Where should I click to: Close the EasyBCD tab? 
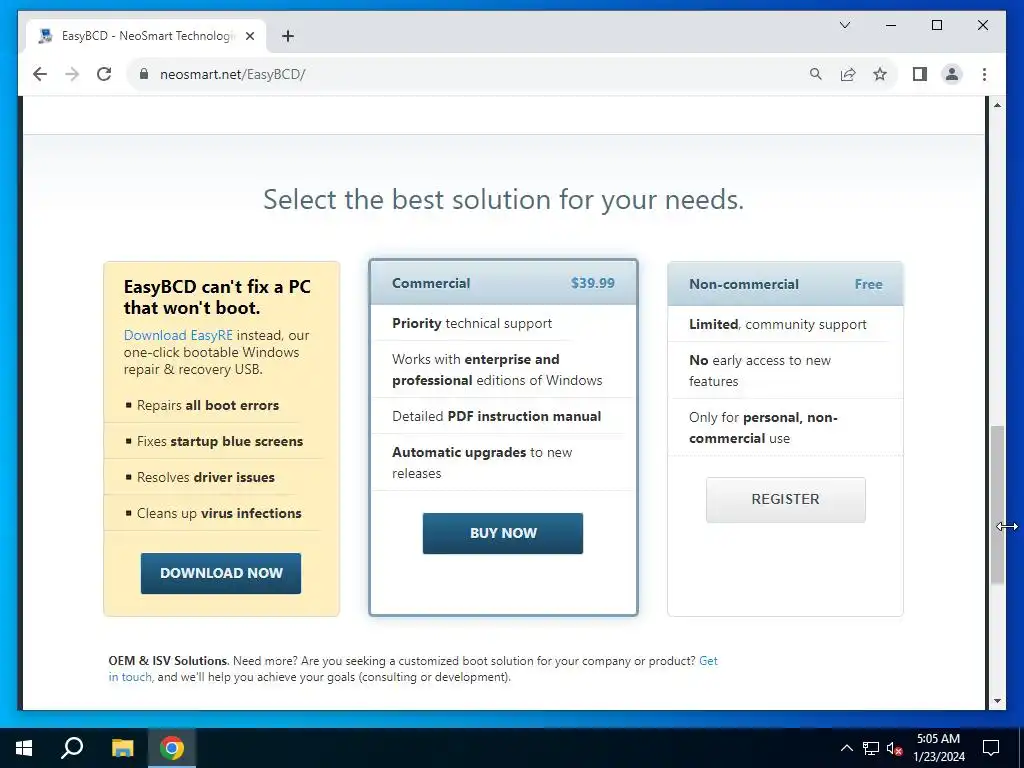pos(249,36)
